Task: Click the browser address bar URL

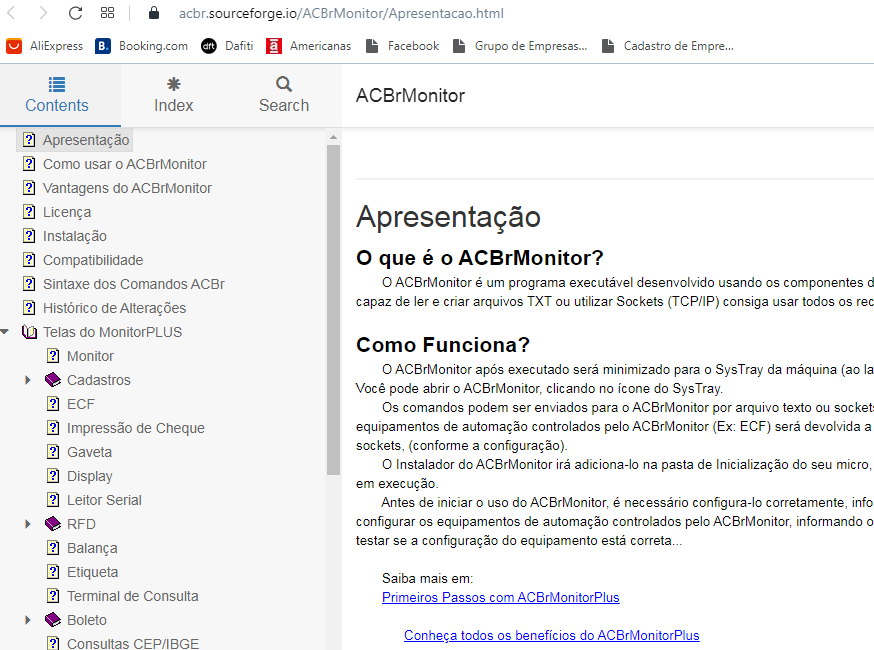Action: [x=341, y=13]
